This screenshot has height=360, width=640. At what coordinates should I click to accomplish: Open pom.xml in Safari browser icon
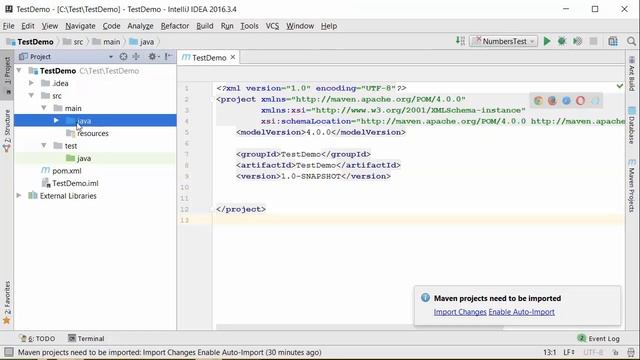[x=566, y=101]
